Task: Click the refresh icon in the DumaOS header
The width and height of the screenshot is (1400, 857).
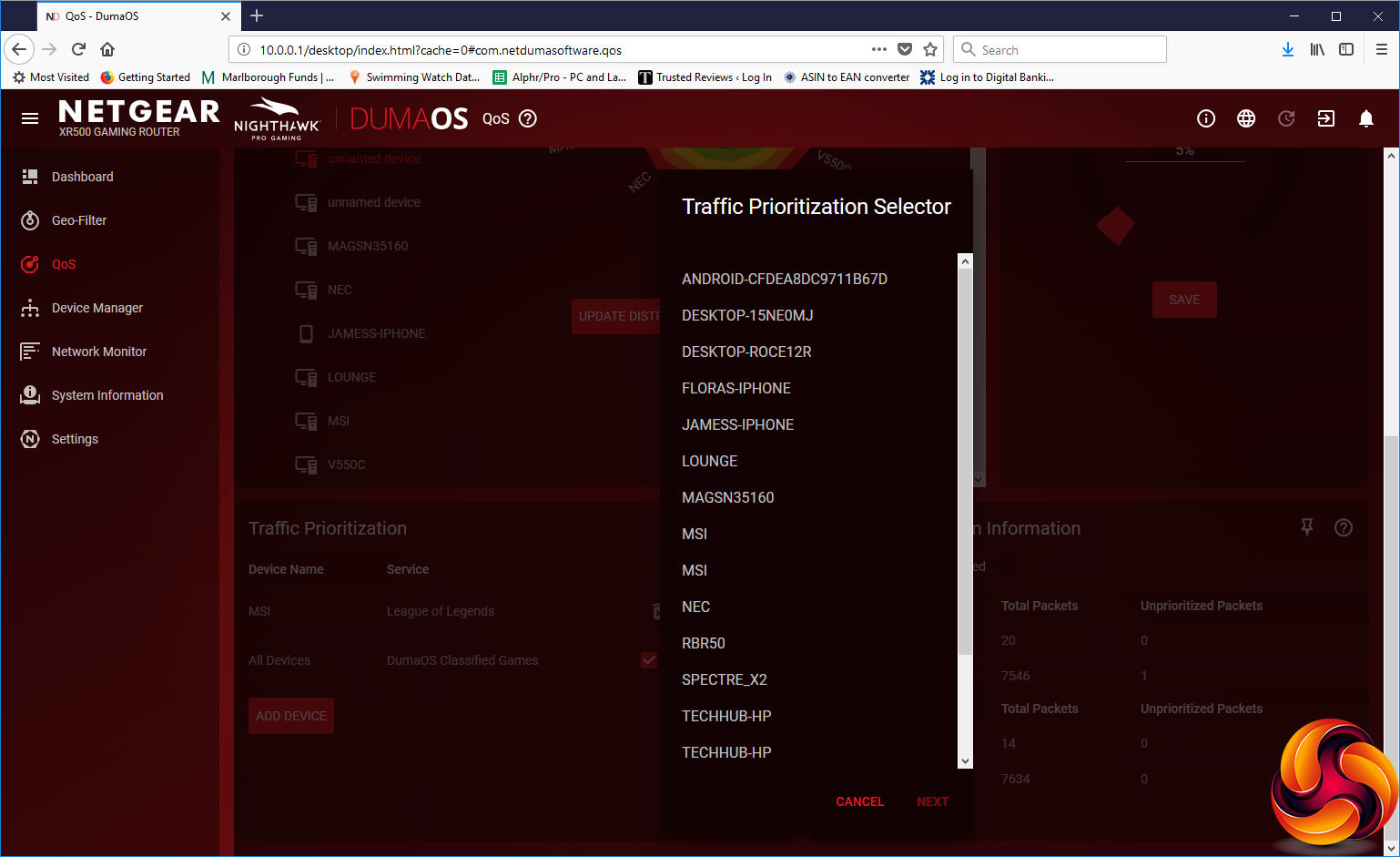Action: point(1286,118)
